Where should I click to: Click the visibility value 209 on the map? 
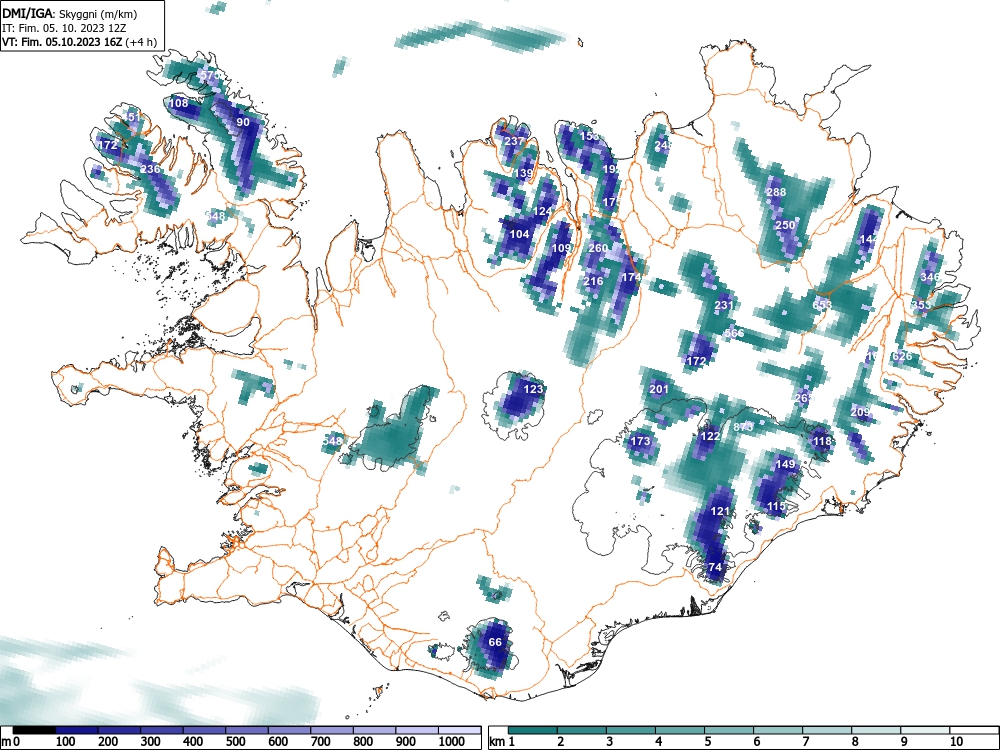tap(860, 413)
